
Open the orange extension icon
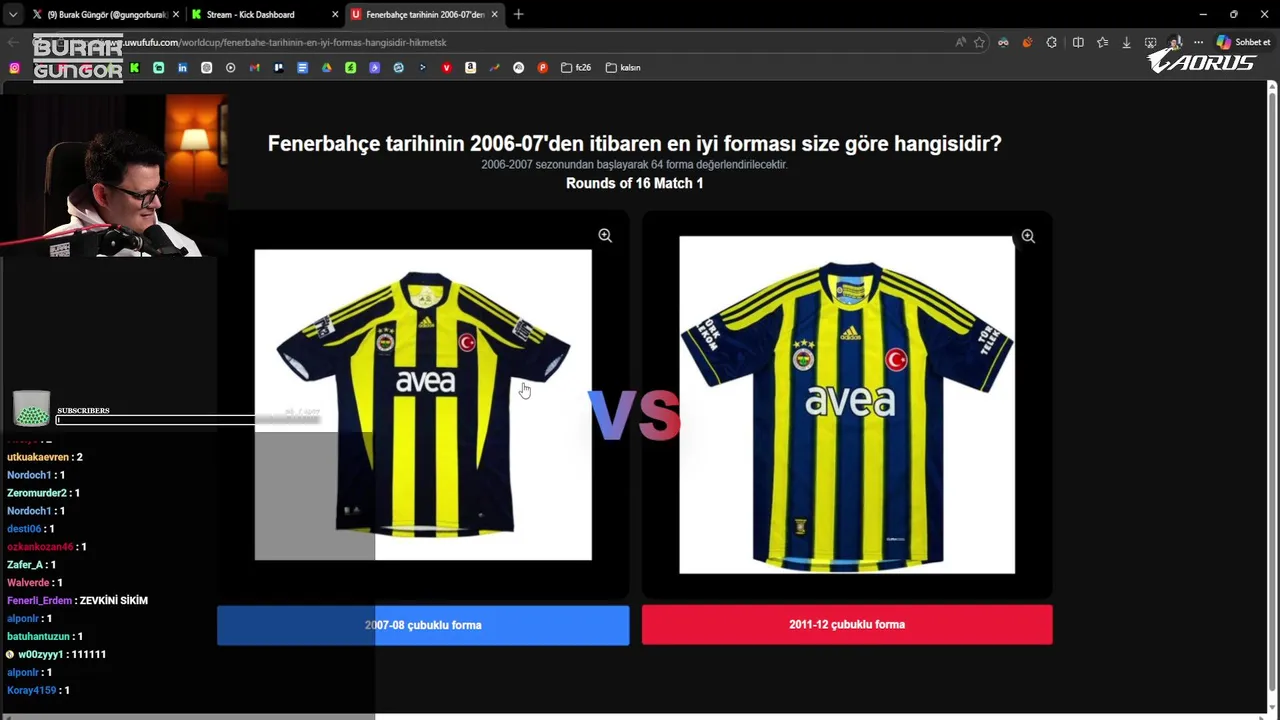pos(1027,42)
